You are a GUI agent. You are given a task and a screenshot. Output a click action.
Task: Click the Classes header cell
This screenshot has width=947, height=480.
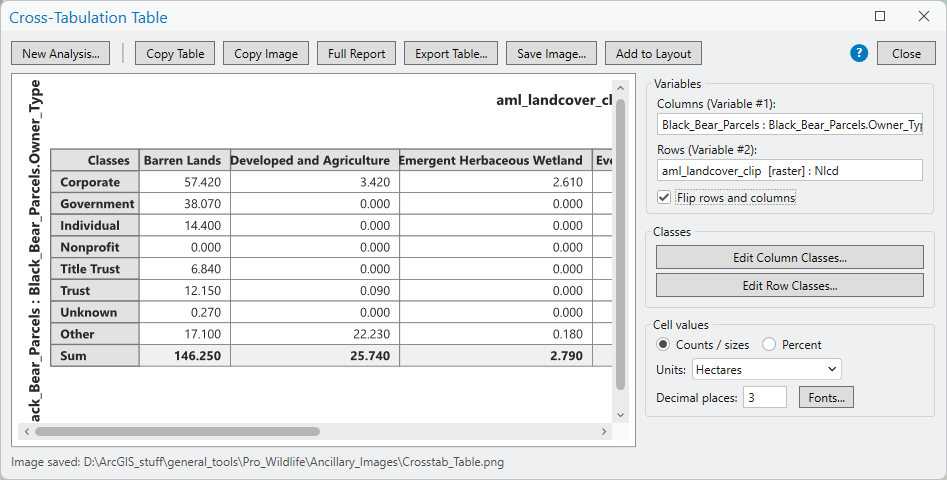95,161
